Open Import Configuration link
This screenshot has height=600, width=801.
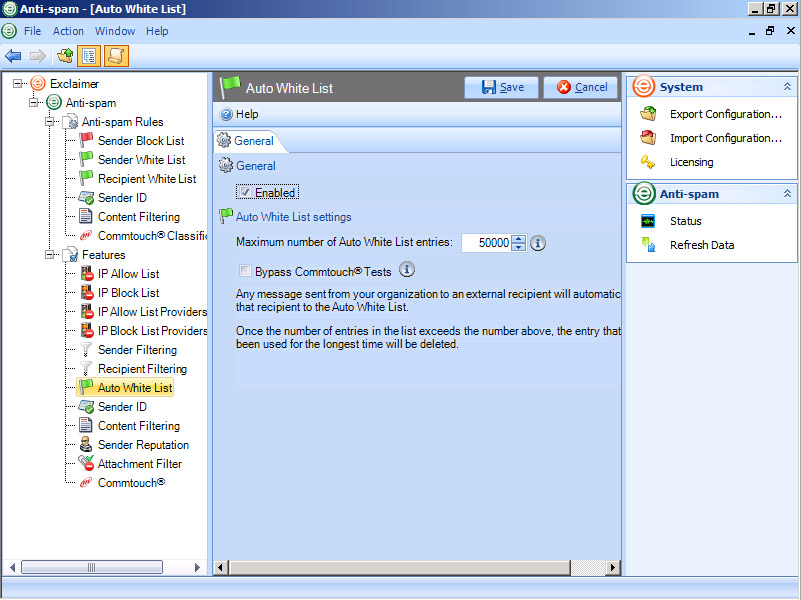(726, 138)
